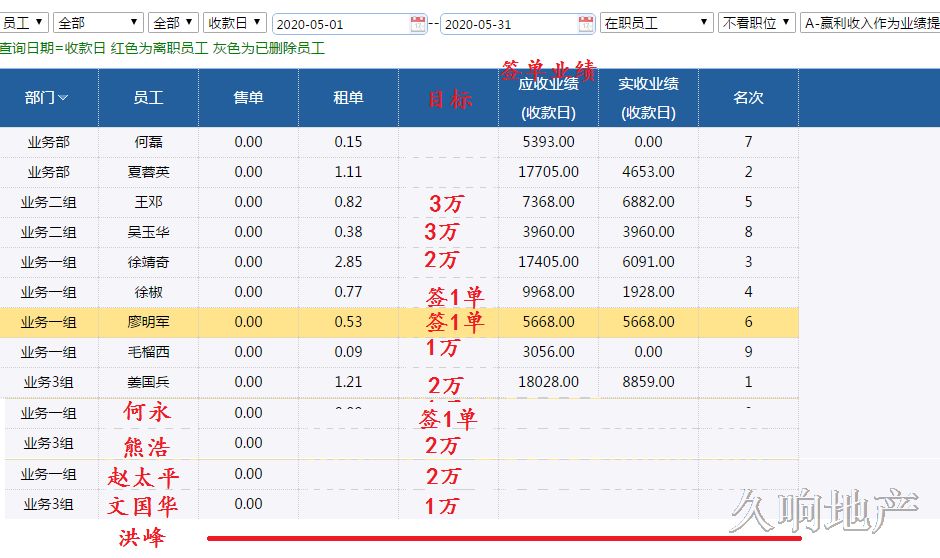
Task: Click the 租单 column header
Action: (348, 97)
